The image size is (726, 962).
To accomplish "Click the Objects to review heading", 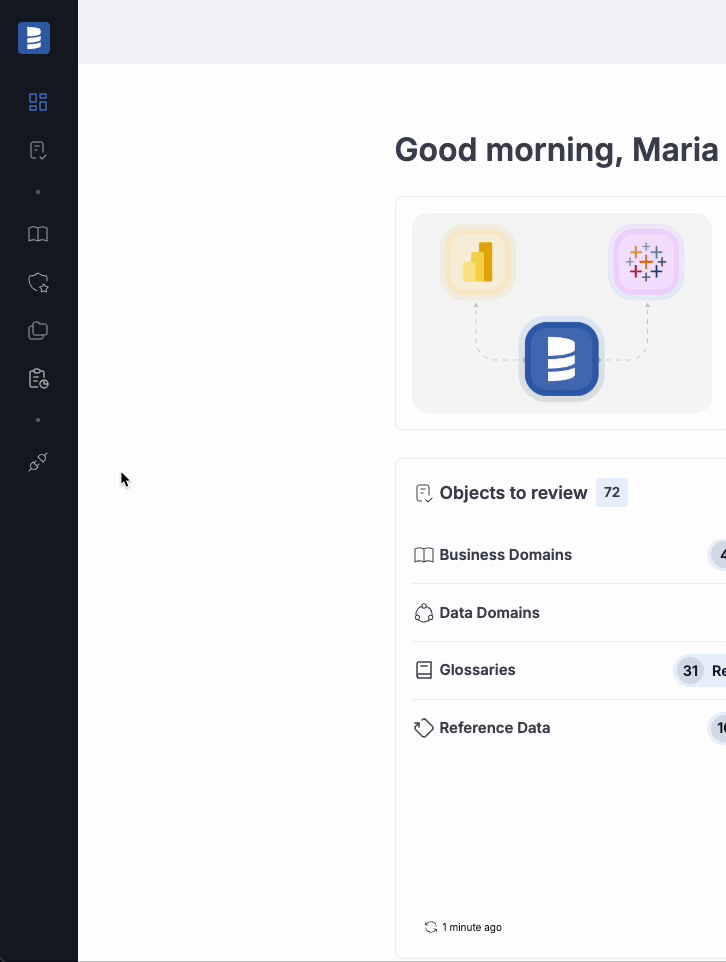I will (513, 493).
